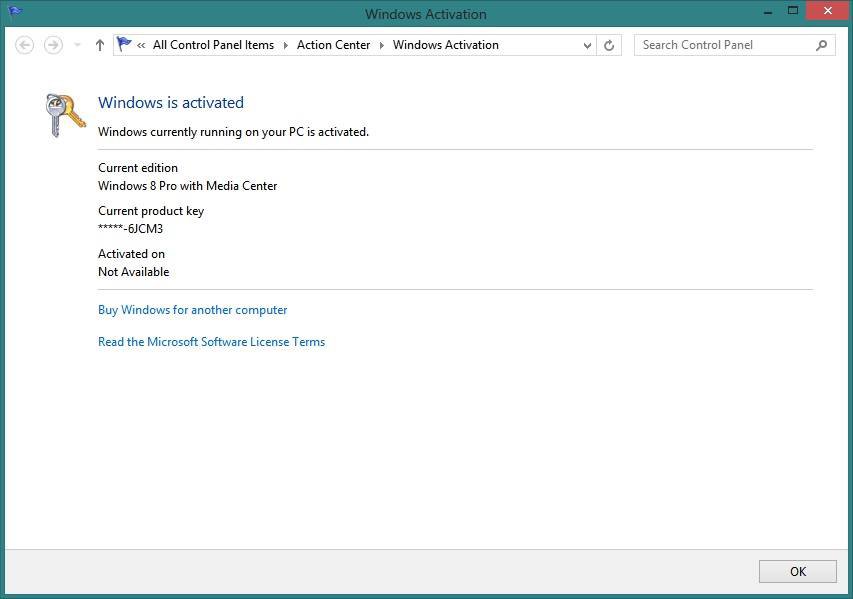The image size is (853, 599).
Task: Refresh the Windows Activation page
Action: click(x=609, y=46)
